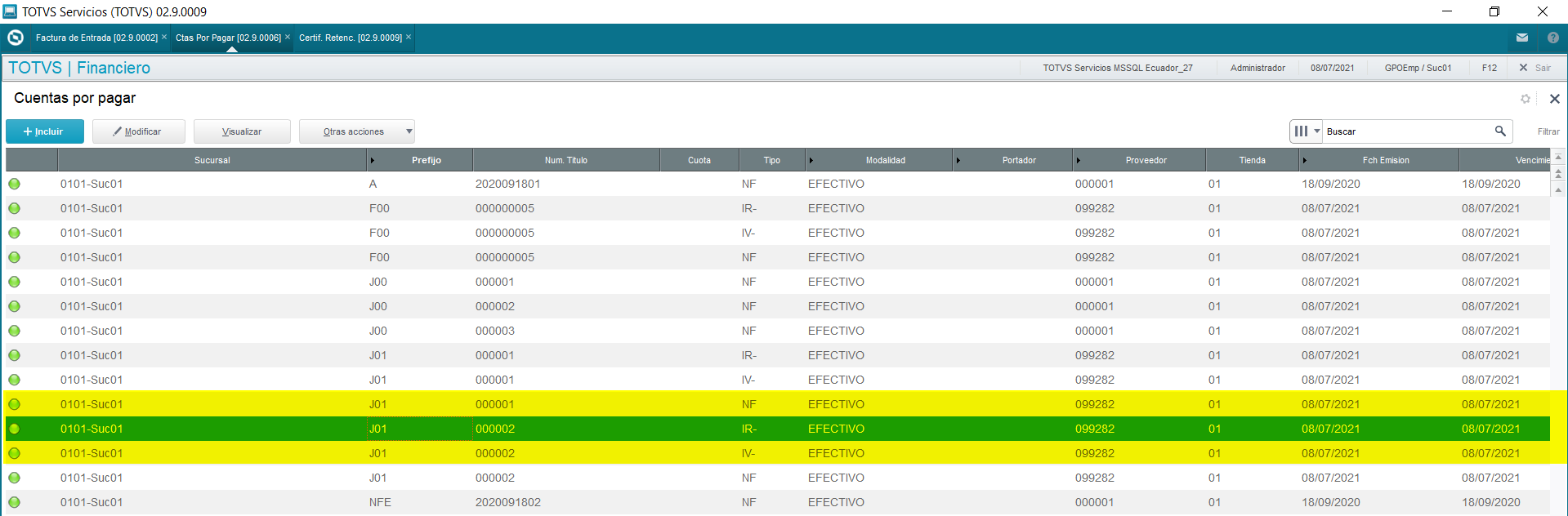Click TOTVS Servicios MSSQL Ecuador_27 label

[1118, 68]
